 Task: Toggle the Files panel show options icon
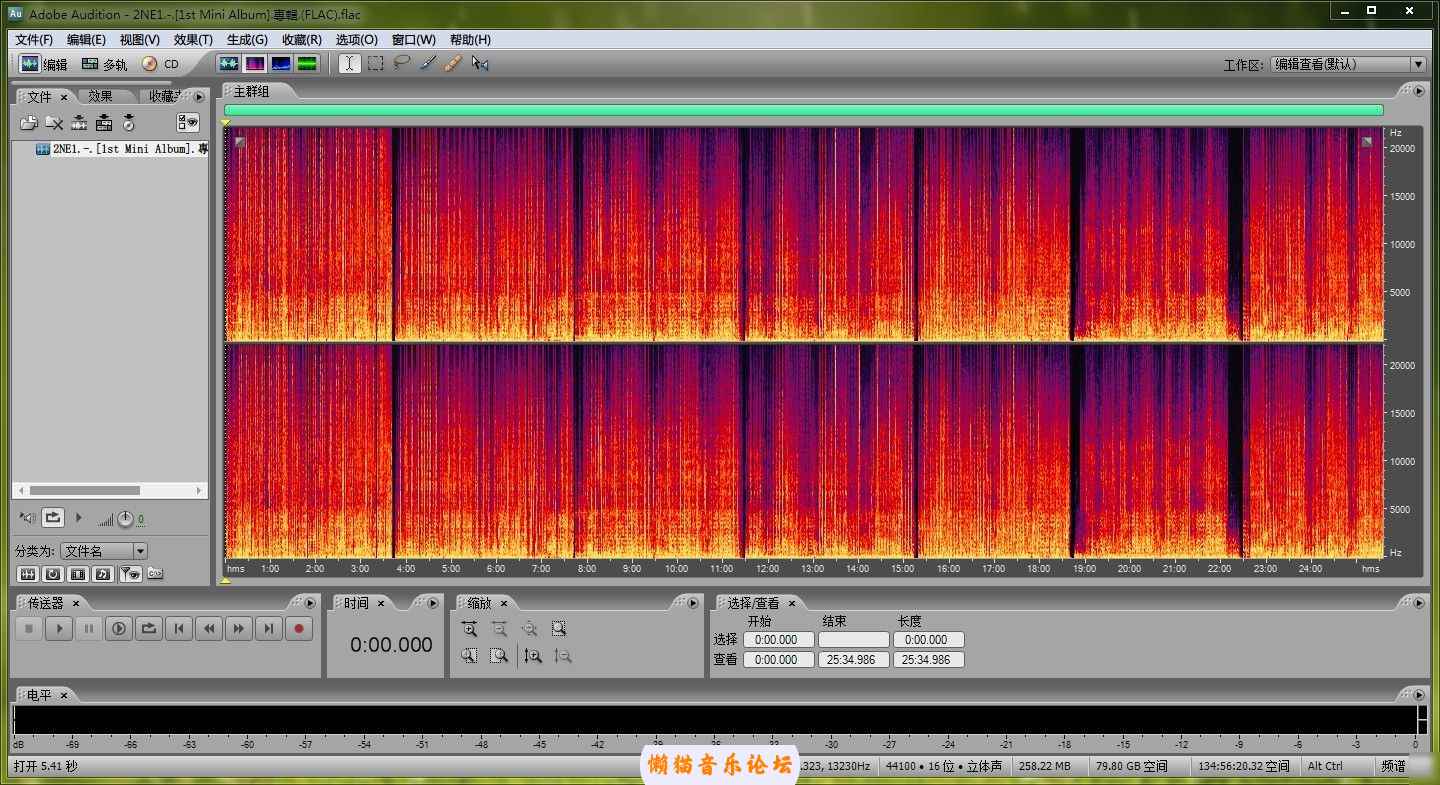188,123
